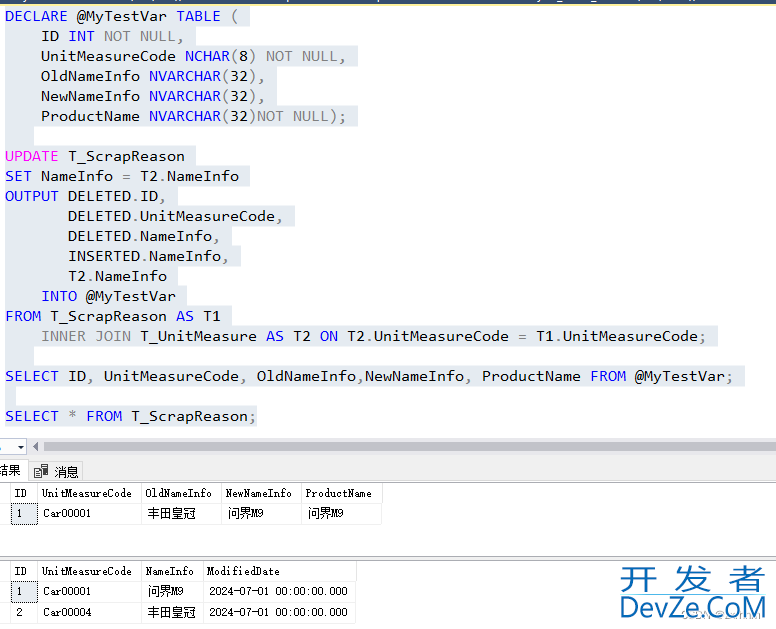The width and height of the screenshot is (776, 629).
Task: Click SELECT * FROM T_ScrapReason line
Action: click(x=130, y=417)
